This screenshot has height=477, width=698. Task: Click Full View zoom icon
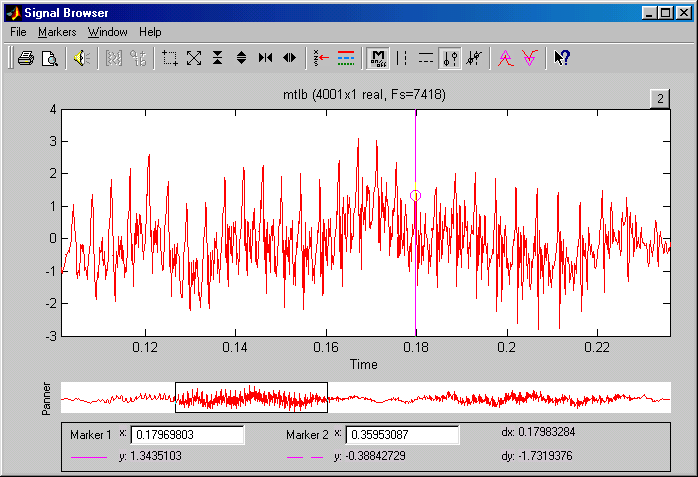194,58
